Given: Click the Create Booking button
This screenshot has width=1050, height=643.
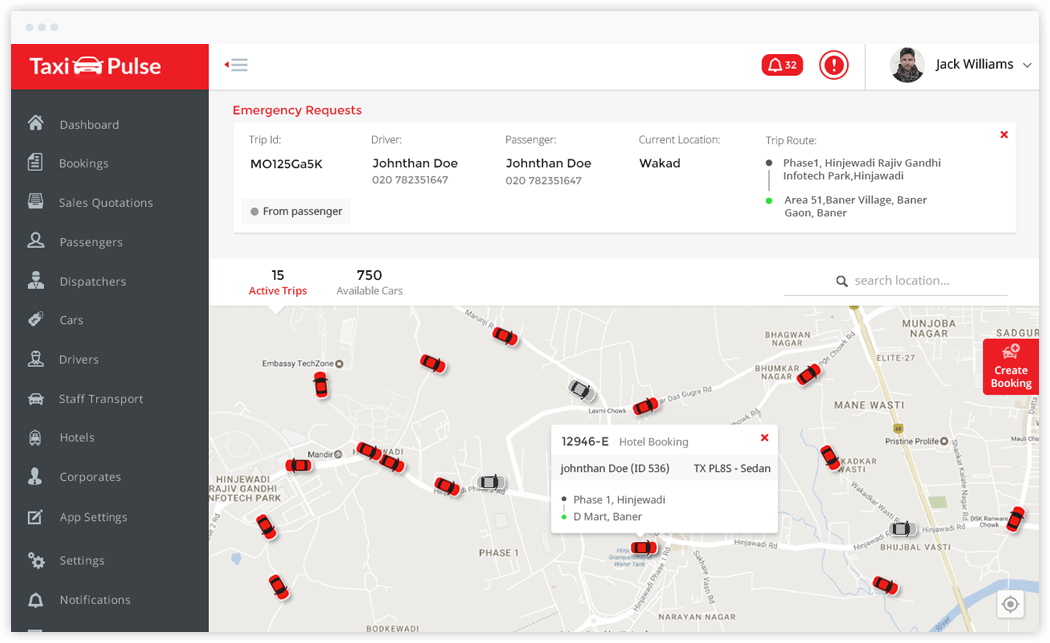Looking at the screenshot, I should 1011,367.
